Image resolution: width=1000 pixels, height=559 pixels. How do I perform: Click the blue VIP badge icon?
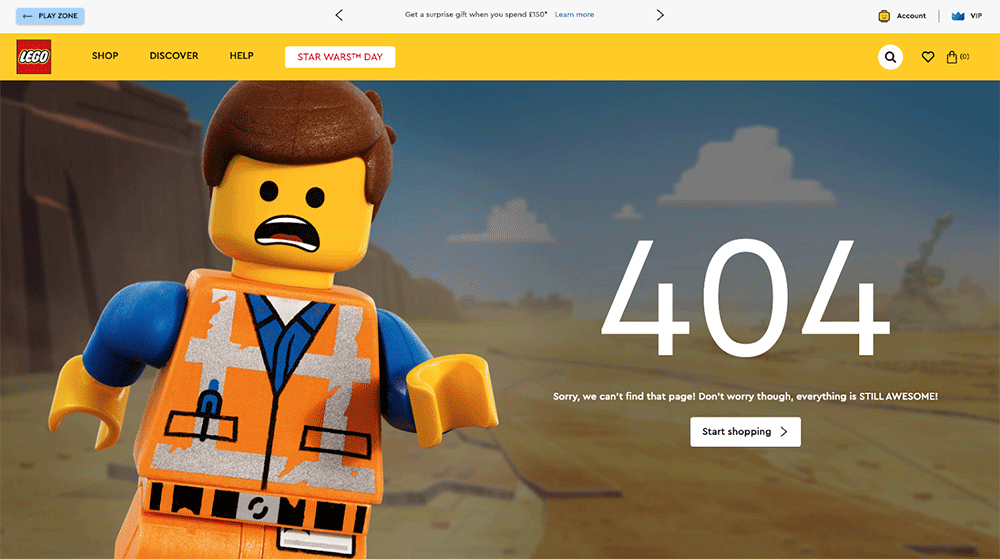(958, 16)
